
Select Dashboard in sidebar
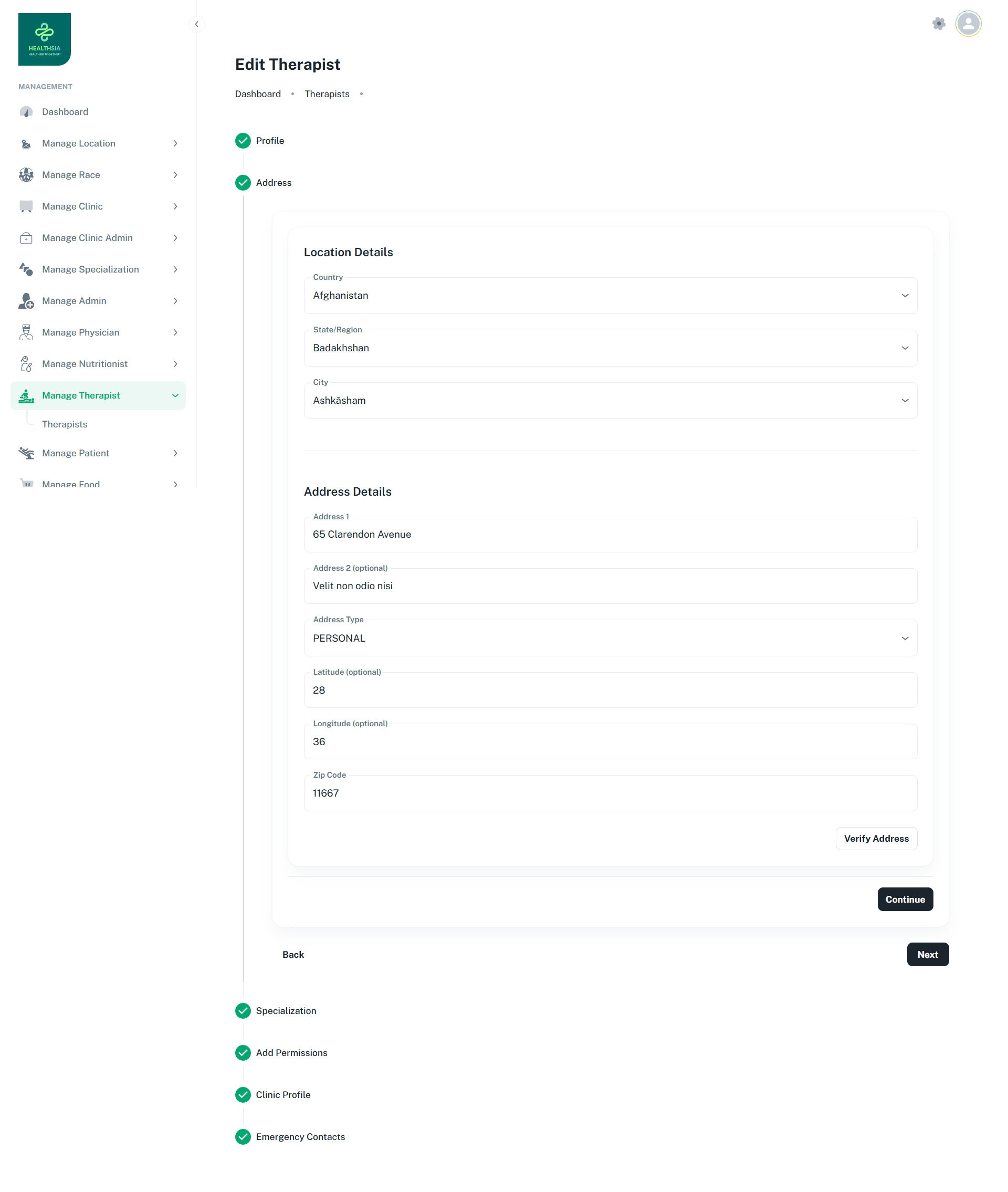pos(65,112)
